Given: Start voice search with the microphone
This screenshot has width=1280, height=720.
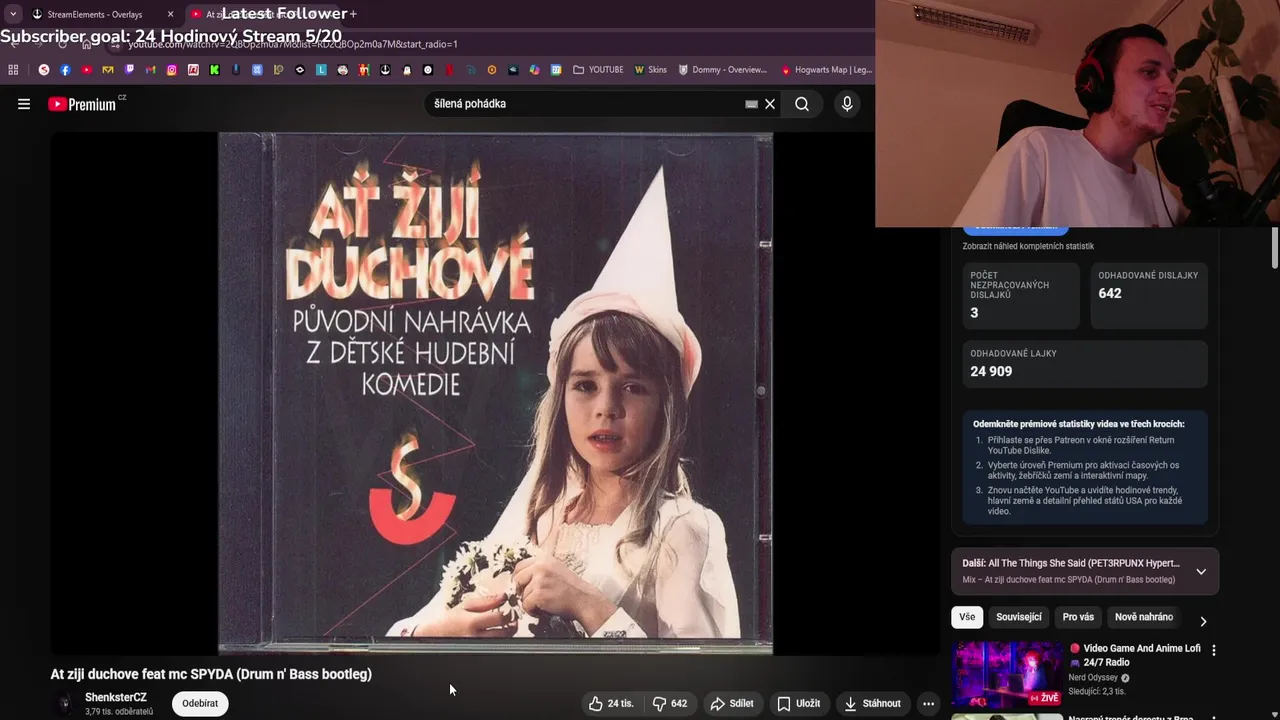Looking at the screenshot, I should [847, 104].
